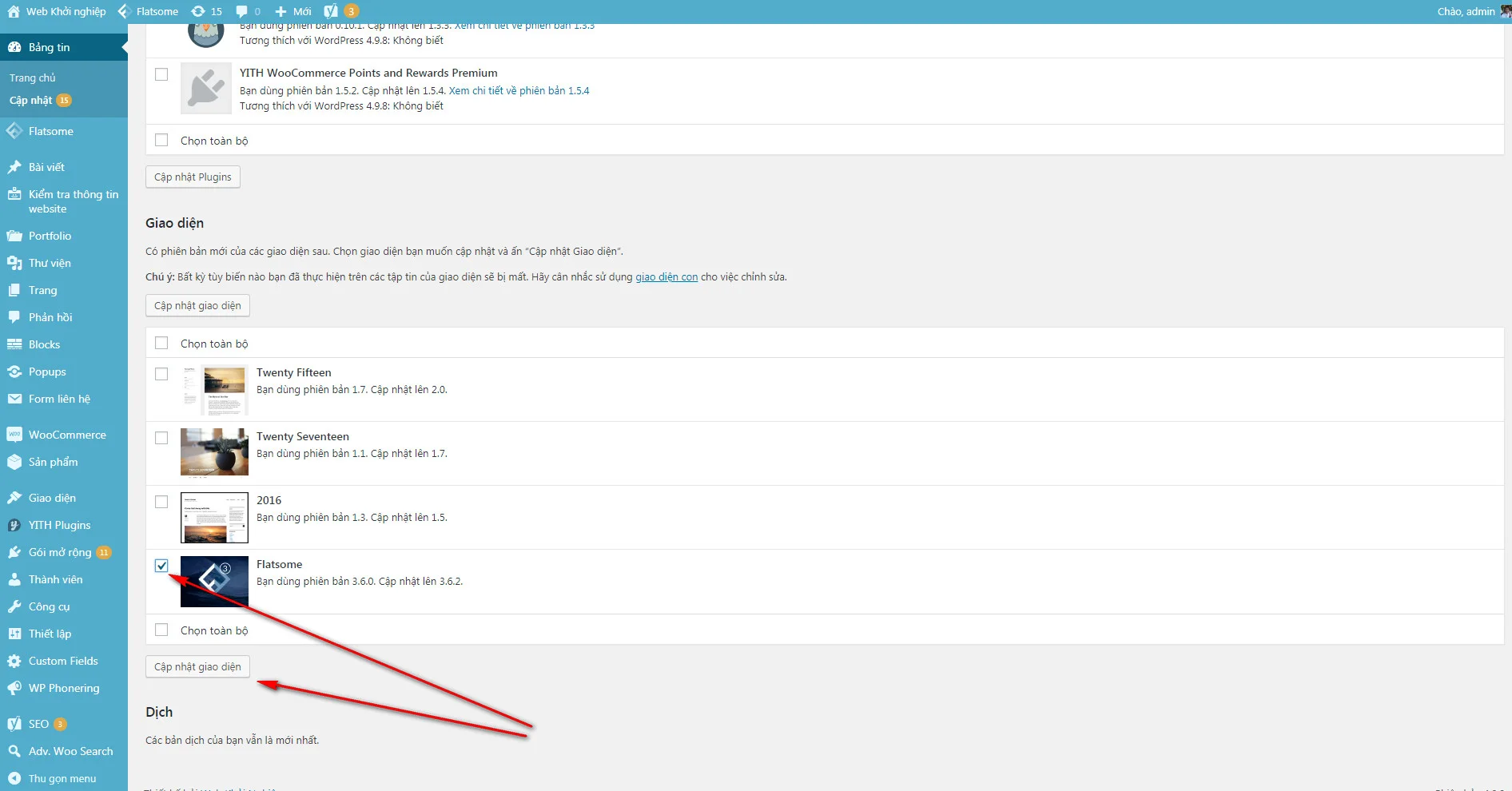The height and width of the screenshot is (791, 1512).
Task: Tick Chọn toàn bộ checkbox above Twenty Fifteen
Action: coord(161,343)
